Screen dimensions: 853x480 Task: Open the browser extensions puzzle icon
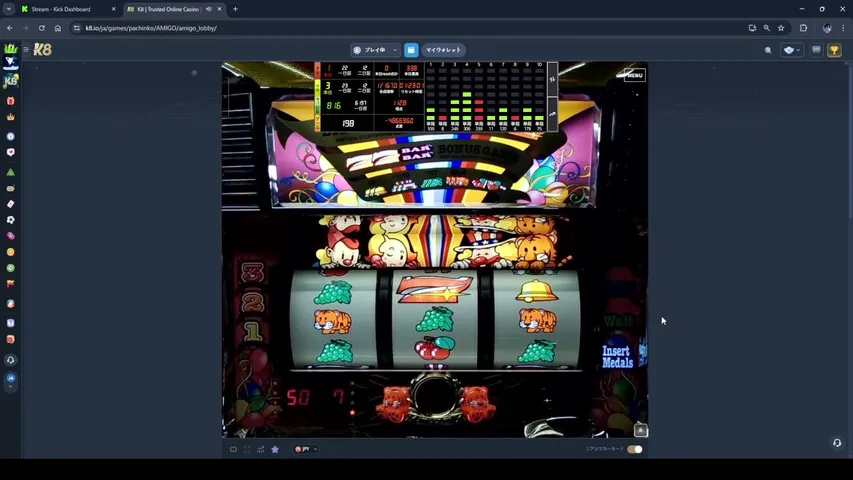click(x=803, y=28)
